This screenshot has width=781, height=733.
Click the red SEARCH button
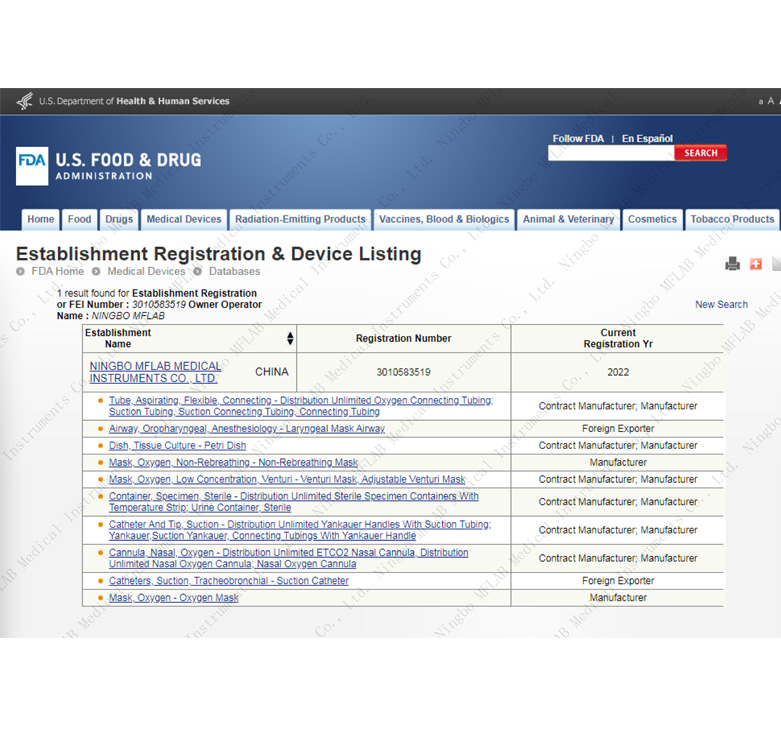pyautogui.click(x=700, y=153)
